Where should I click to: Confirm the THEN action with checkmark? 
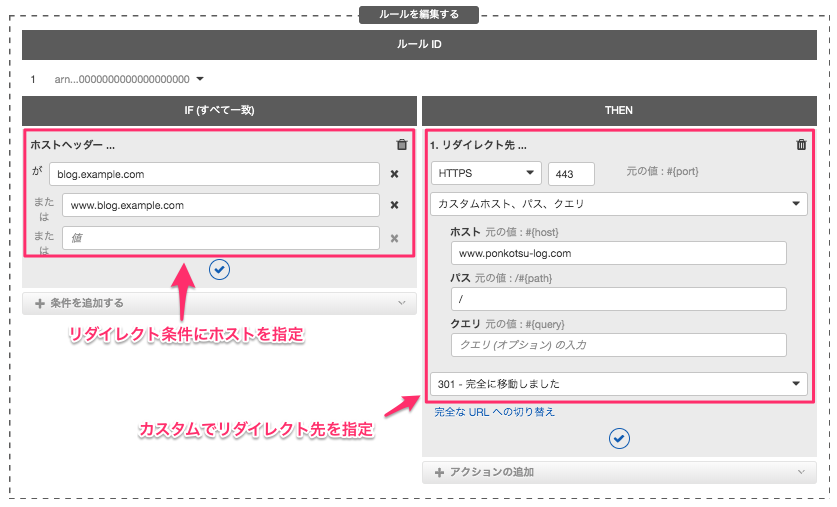pyautogui.click(x=619, y=439)
